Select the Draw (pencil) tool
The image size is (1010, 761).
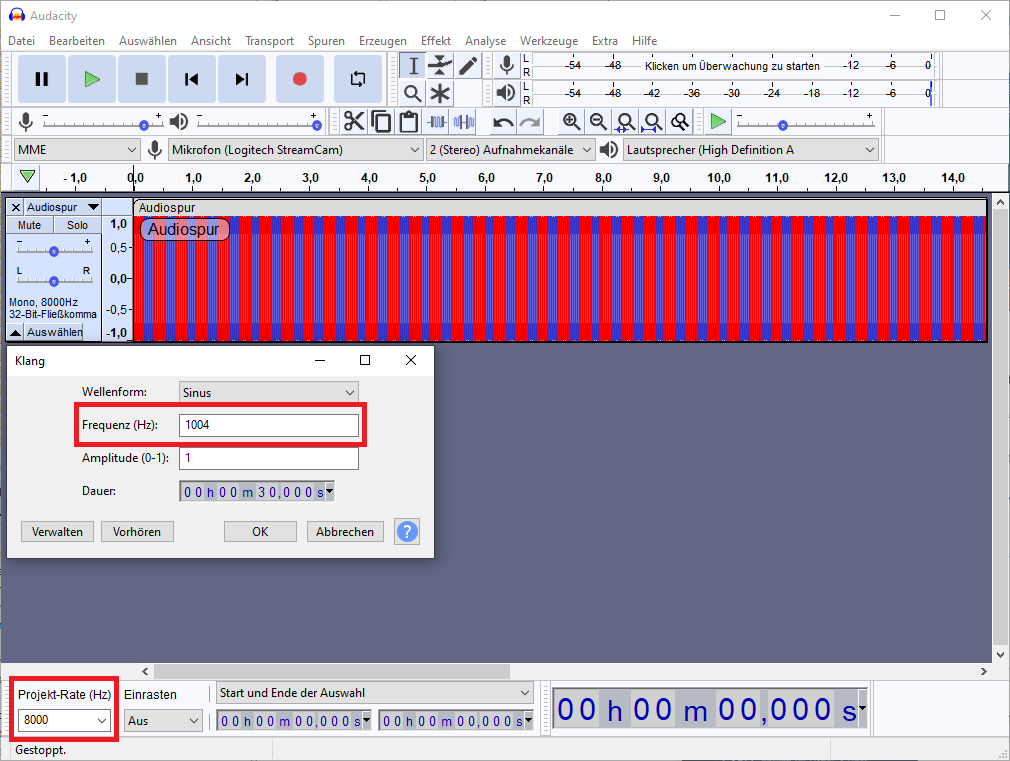(468, 66)
